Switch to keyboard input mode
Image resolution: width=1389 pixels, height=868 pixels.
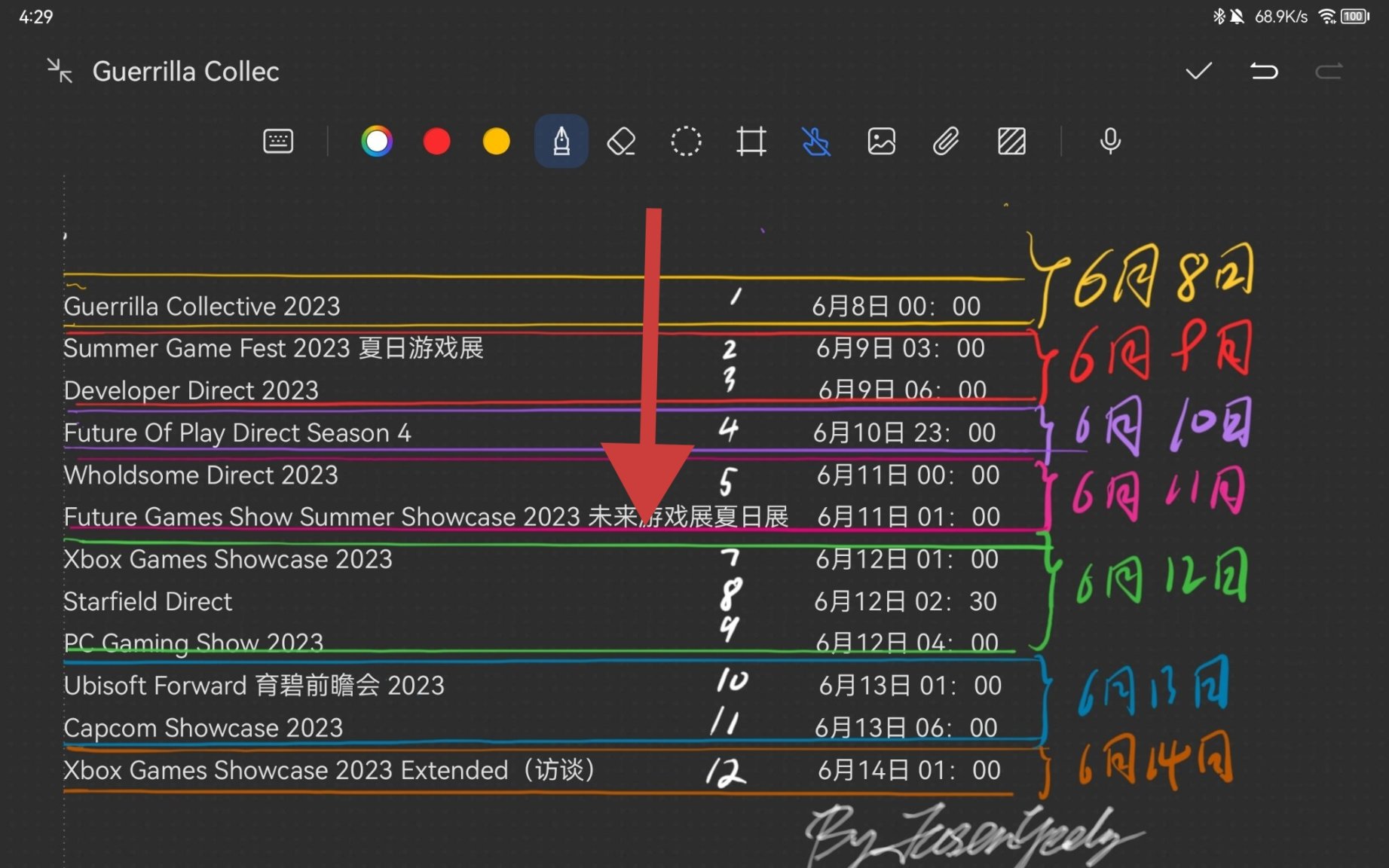point(278,141)
